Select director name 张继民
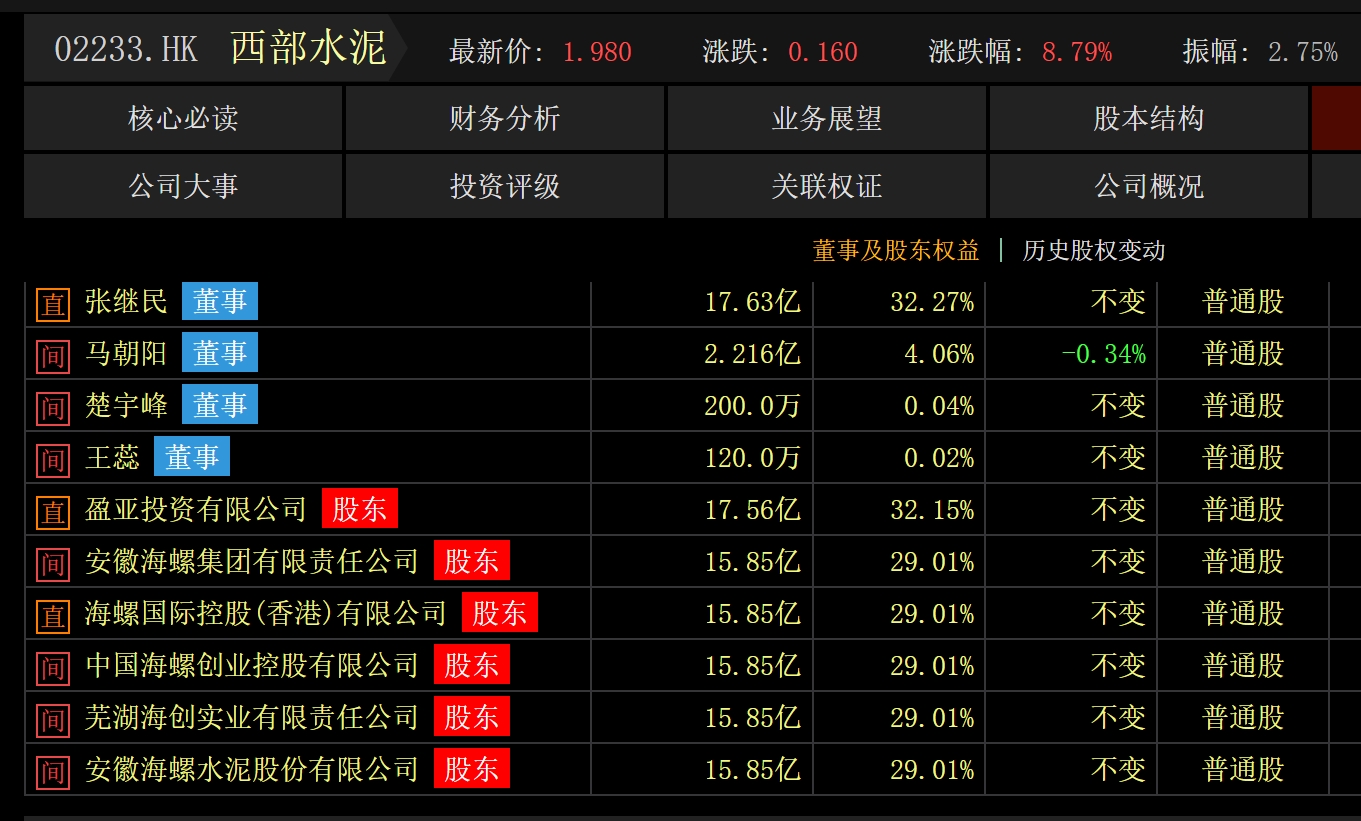This screenshot has width=1361, height=821. click(126, 301)
